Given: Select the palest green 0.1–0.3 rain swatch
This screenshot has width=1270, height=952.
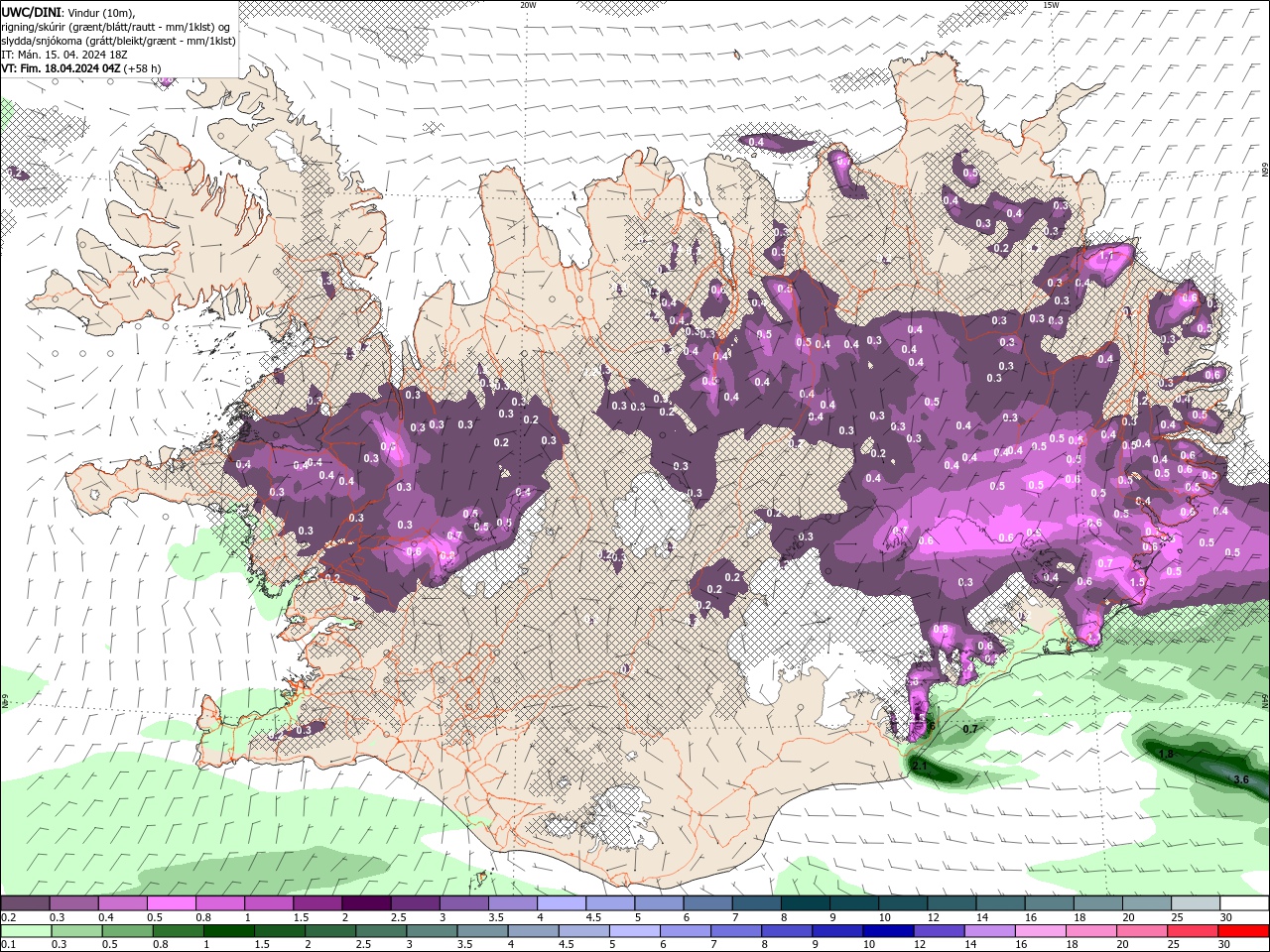Looking at the screenshot, I should click(25, 930).
